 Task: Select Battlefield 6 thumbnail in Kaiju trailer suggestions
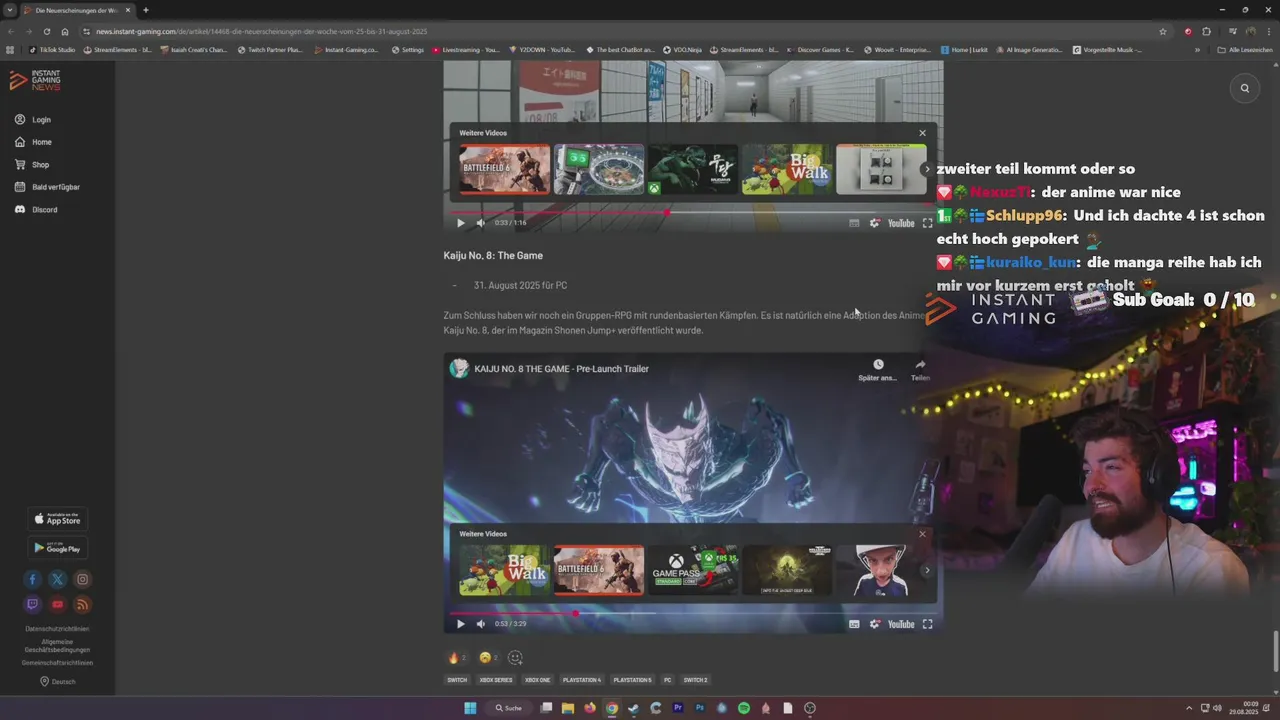point(599,570)
